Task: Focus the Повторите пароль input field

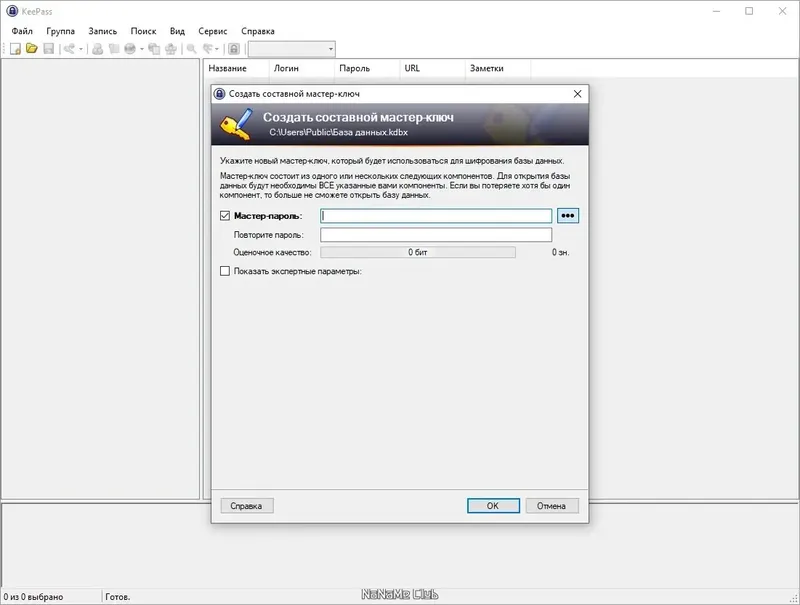Action: tap(436, 235)
